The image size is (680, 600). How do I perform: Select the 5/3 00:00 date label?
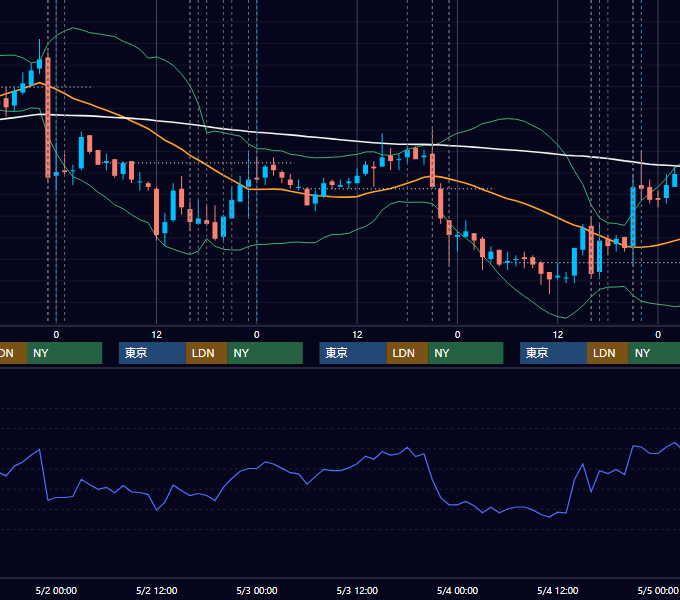click(257, 590)
